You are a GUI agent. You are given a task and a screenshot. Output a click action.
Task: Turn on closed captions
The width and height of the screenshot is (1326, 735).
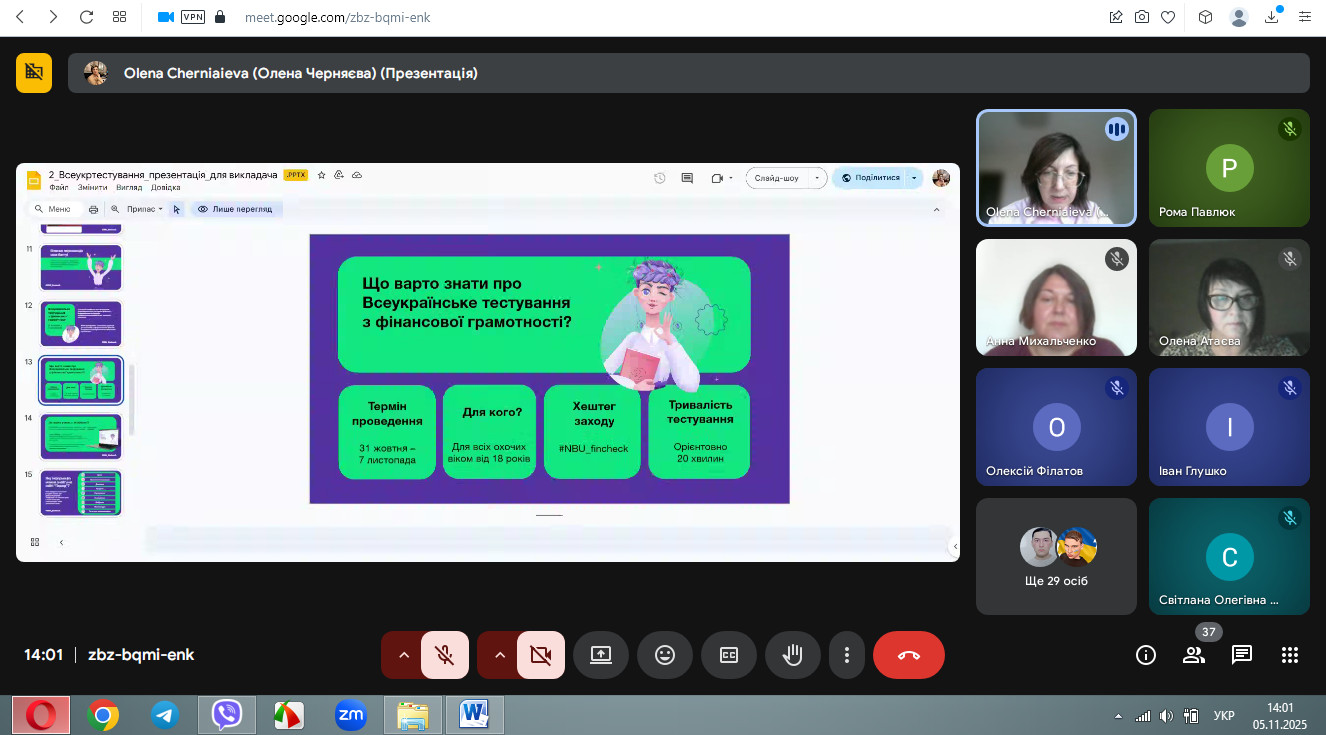pyautogui.click(x=729, y=655)
